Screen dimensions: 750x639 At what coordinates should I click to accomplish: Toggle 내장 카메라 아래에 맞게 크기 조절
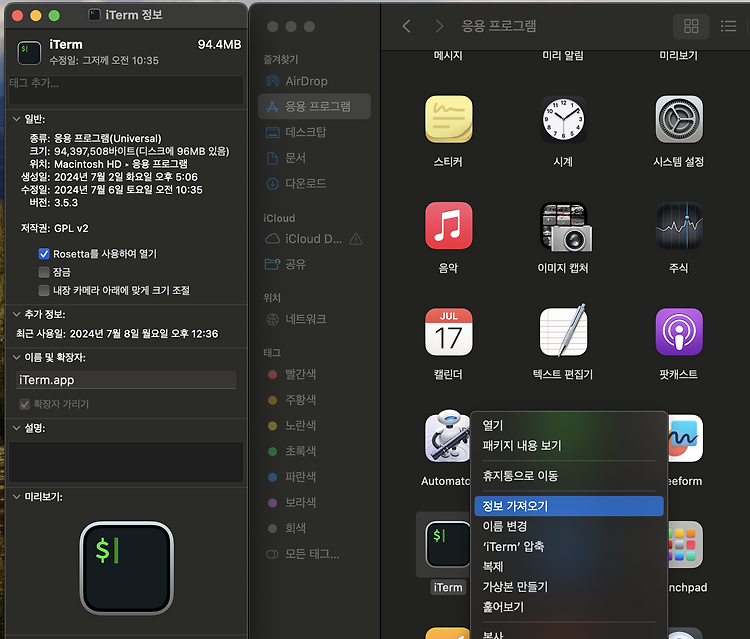point(44,290)
